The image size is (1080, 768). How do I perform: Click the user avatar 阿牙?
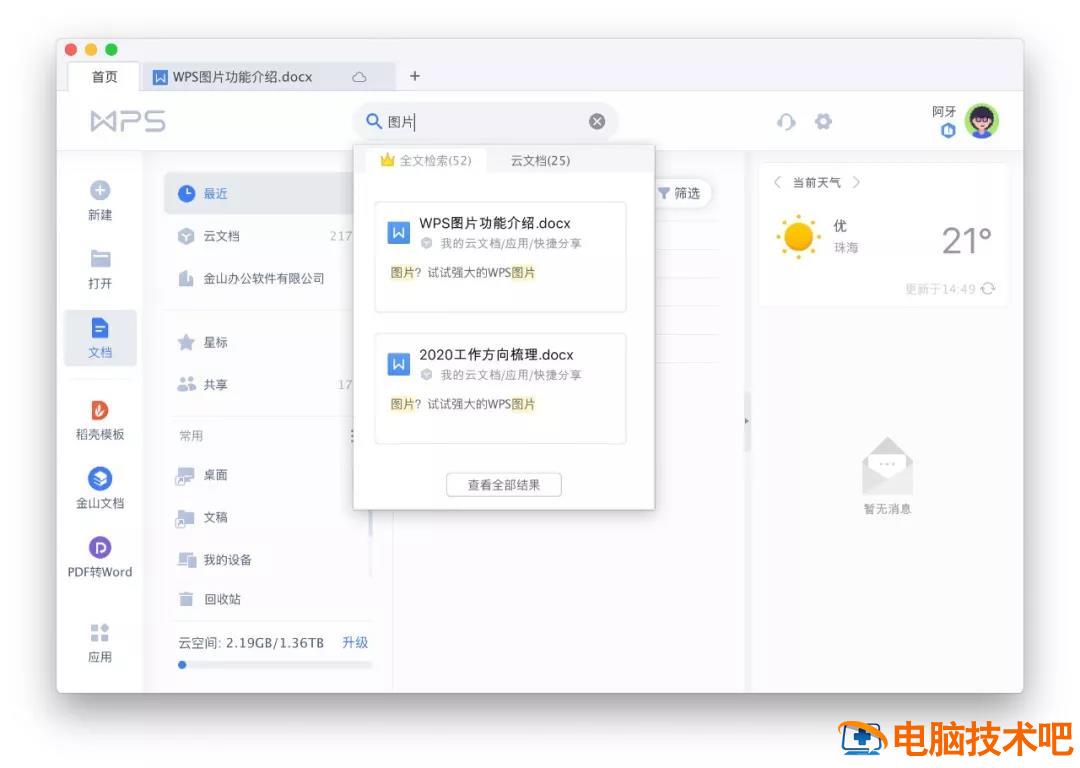point(982,121)
